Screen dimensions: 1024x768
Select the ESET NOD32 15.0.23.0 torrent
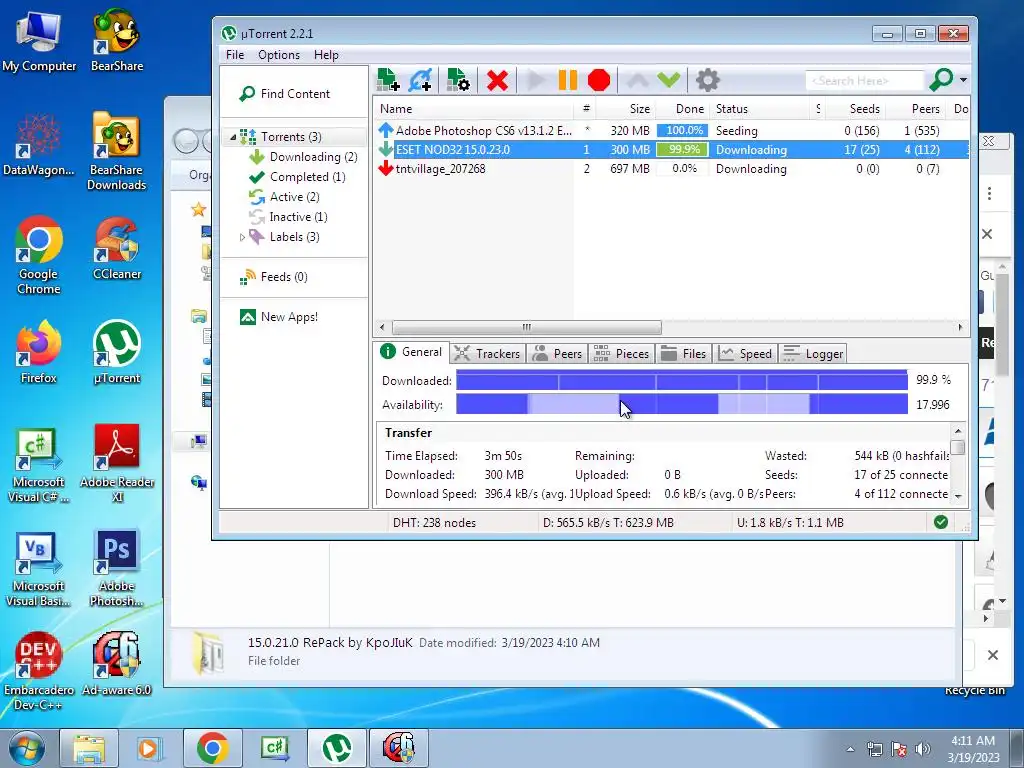671,150
